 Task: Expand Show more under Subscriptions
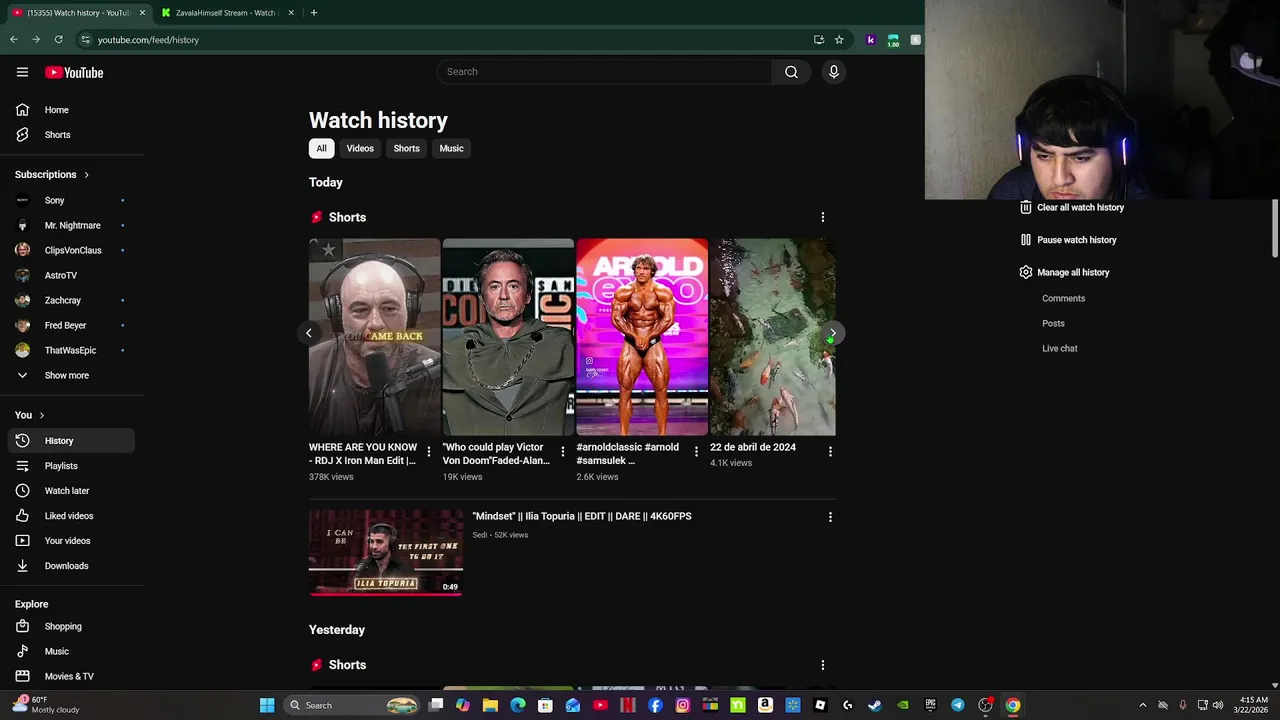(x=68, y=375)
